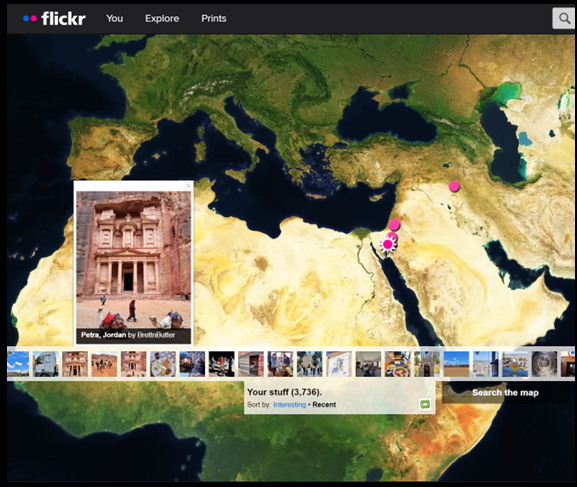The image size is (577, 487).
Task: Click the pink pin on the Levant coast
Action: pos(394,224)
